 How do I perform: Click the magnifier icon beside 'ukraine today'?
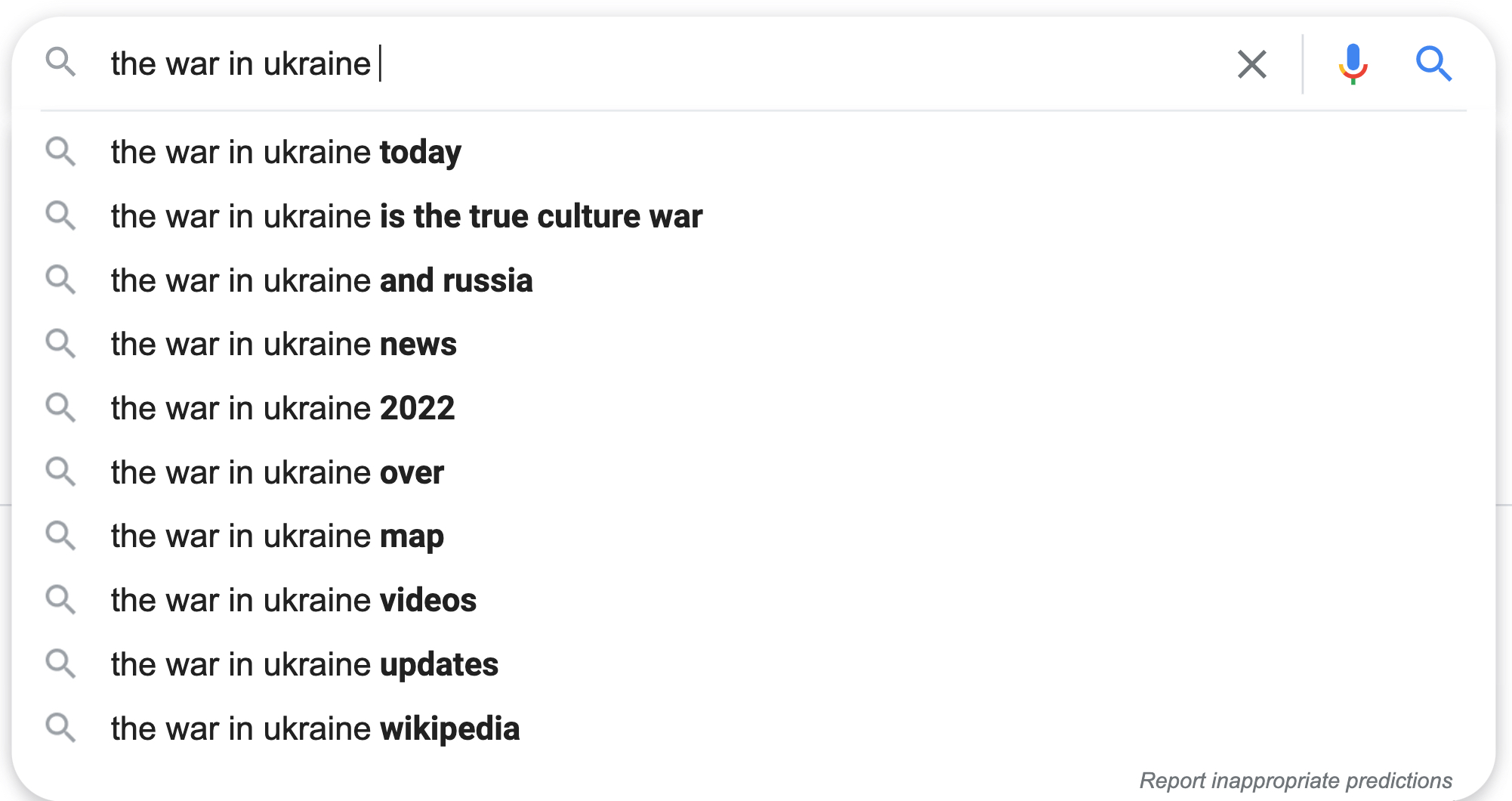[x=60, y=152]
